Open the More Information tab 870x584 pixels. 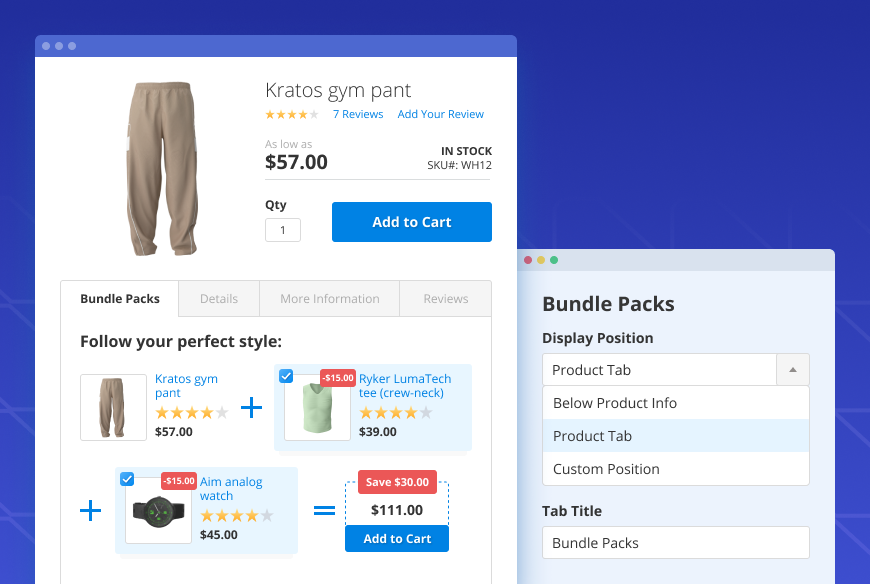click(x=329, y=299)
